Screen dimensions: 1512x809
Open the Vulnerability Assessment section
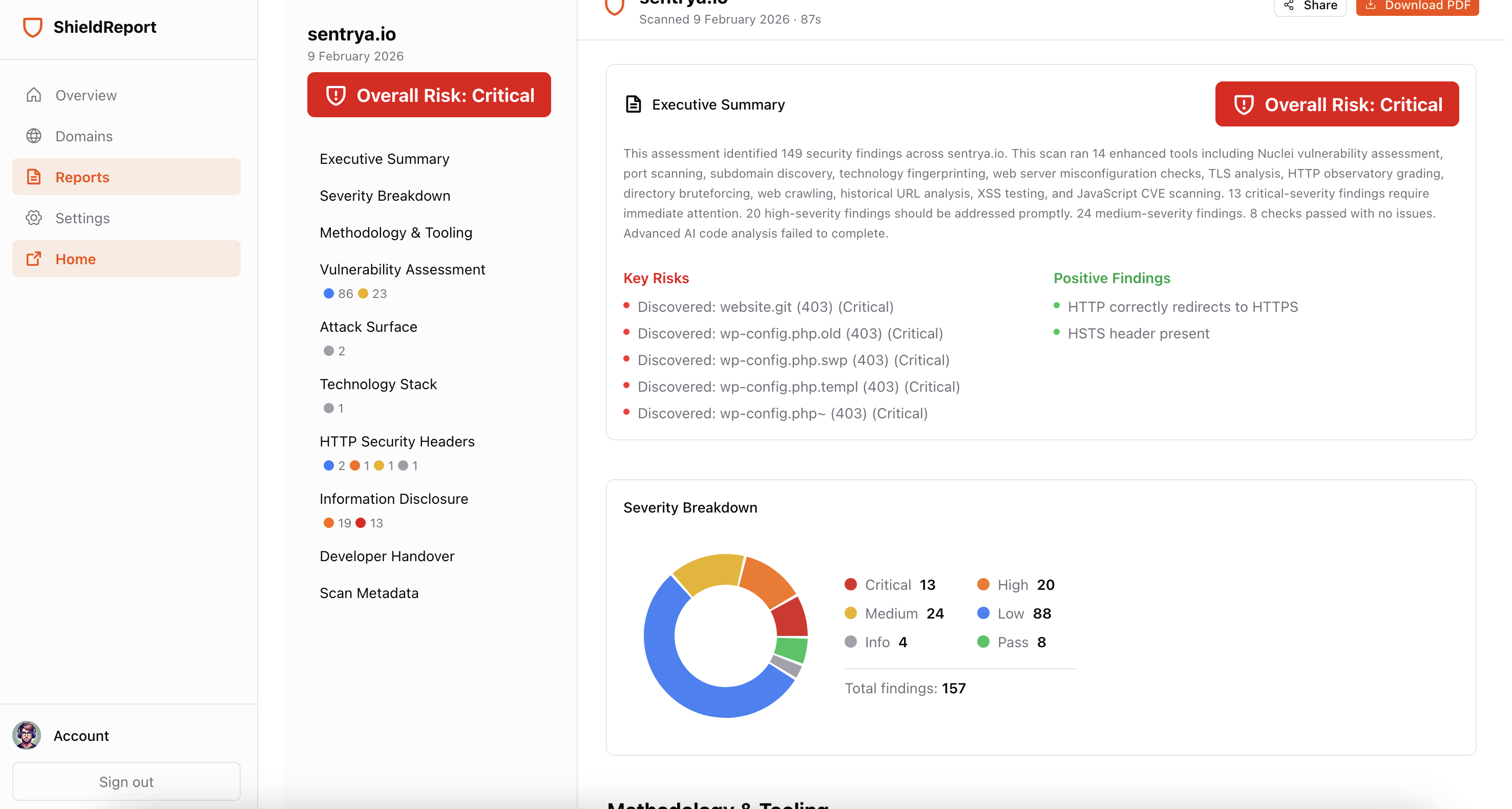(x=402, y=269)
